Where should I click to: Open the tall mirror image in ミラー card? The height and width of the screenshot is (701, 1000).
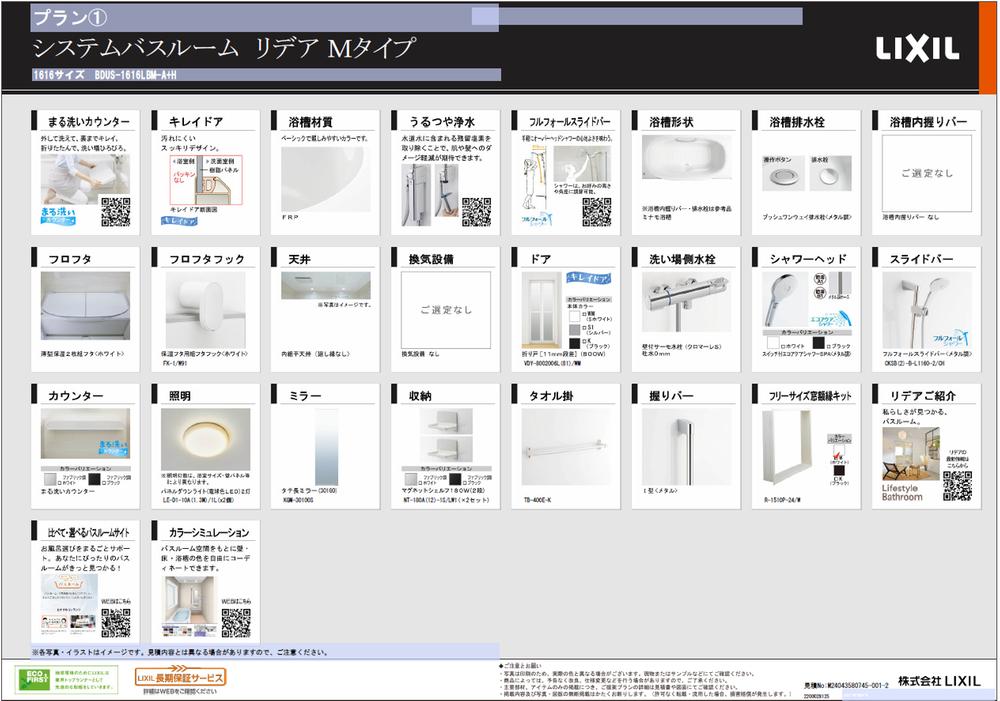(327, 446)
